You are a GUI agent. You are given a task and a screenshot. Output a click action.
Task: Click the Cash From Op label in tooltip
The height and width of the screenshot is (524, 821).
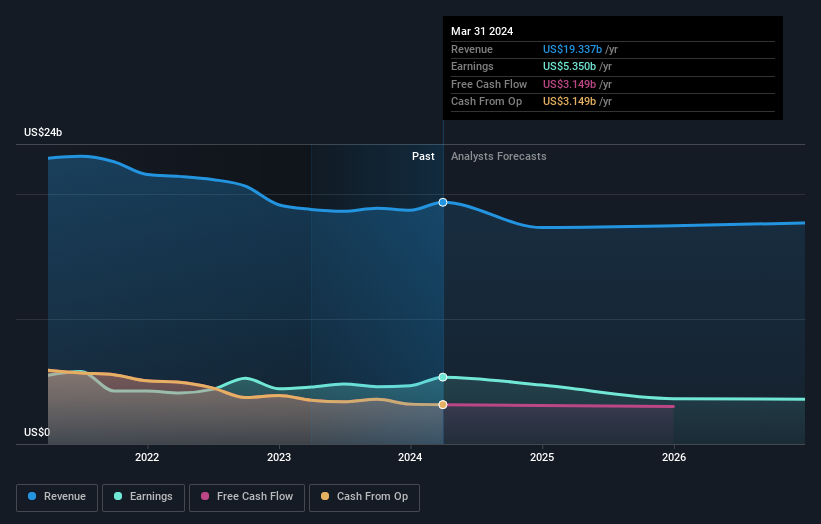tap(486, 102)
